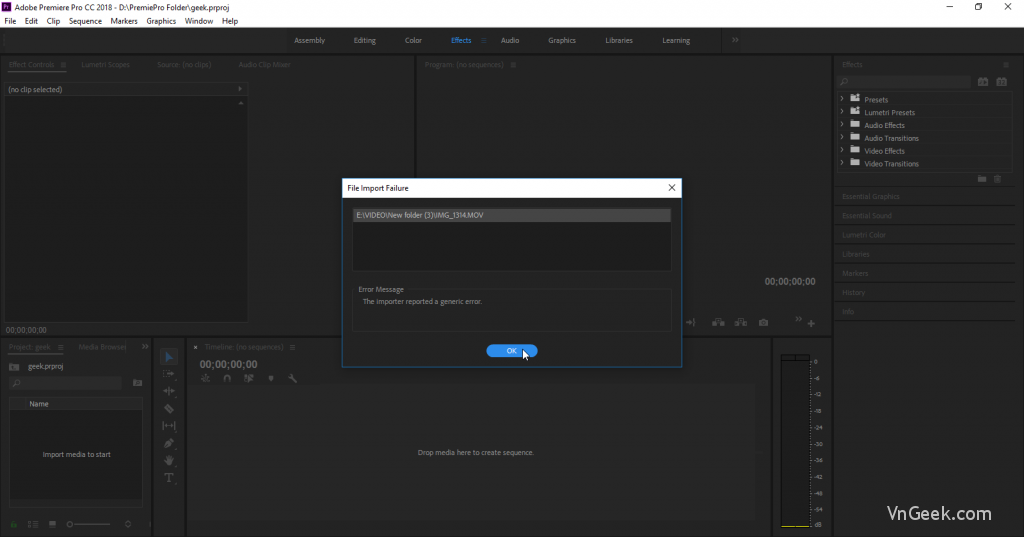The image size is (1024, 537).
Task: Click the Go to Out point icon
Action: point(690,323)
